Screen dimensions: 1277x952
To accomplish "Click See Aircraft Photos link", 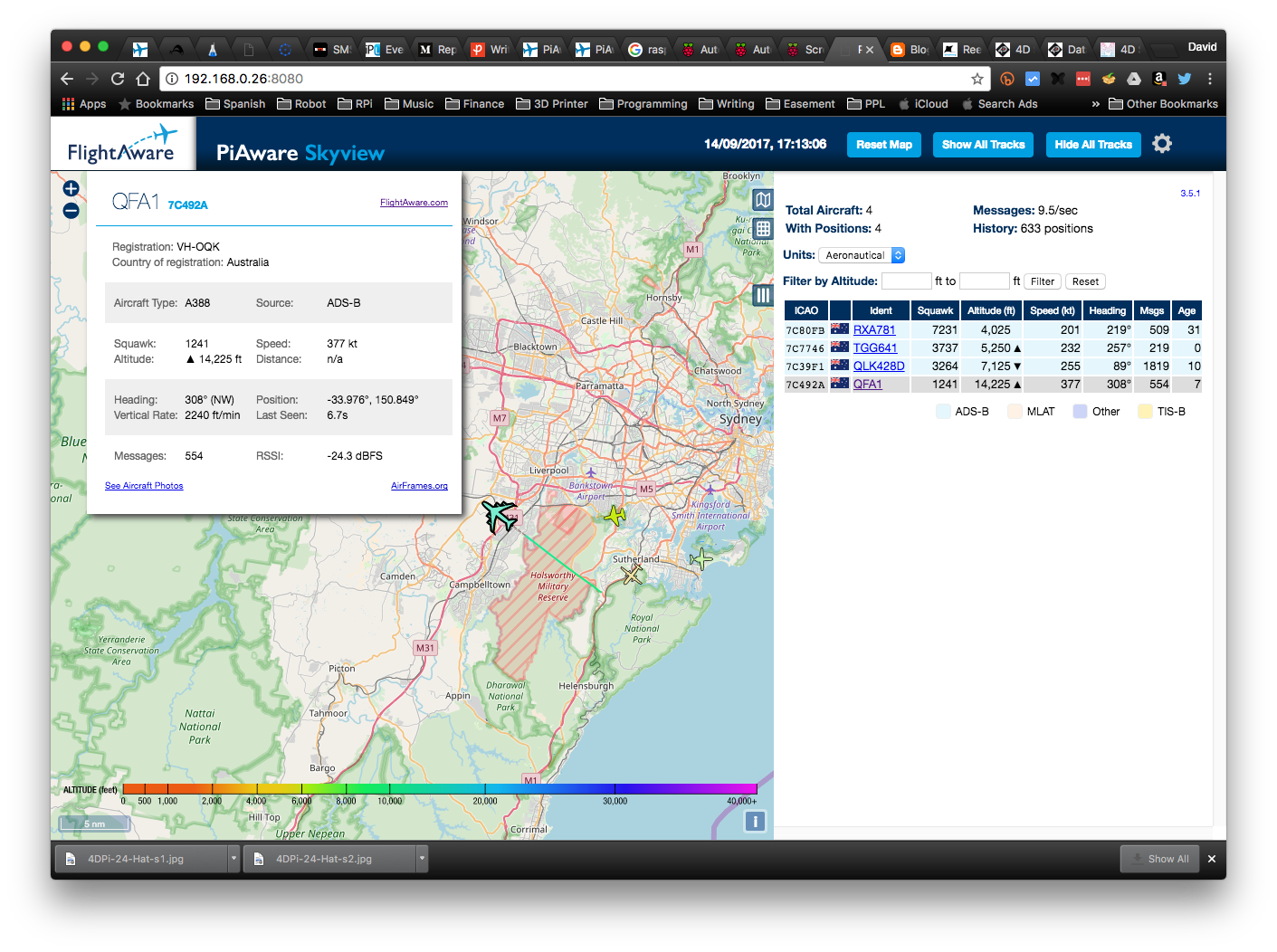I will pos(144,485).
